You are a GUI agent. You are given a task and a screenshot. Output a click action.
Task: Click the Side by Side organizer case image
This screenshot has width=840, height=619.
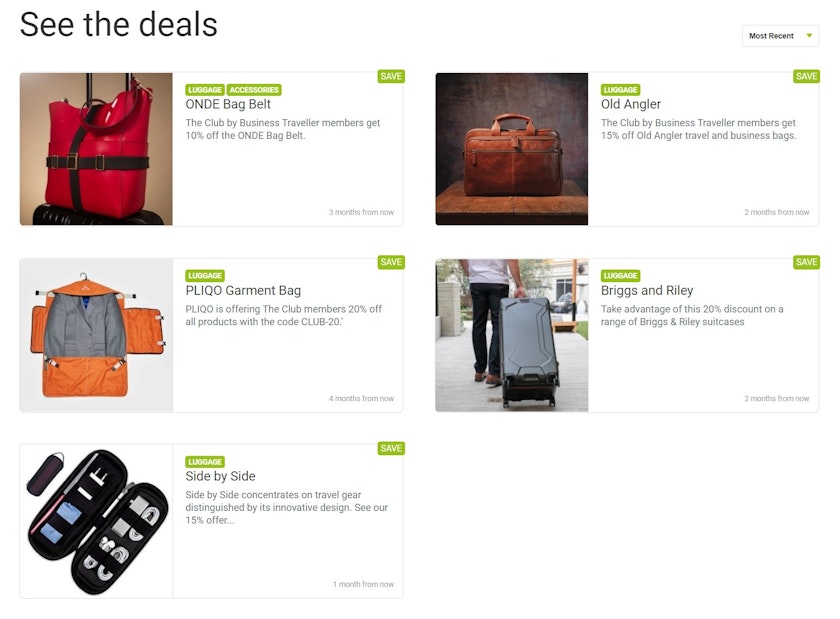point(96,521)
